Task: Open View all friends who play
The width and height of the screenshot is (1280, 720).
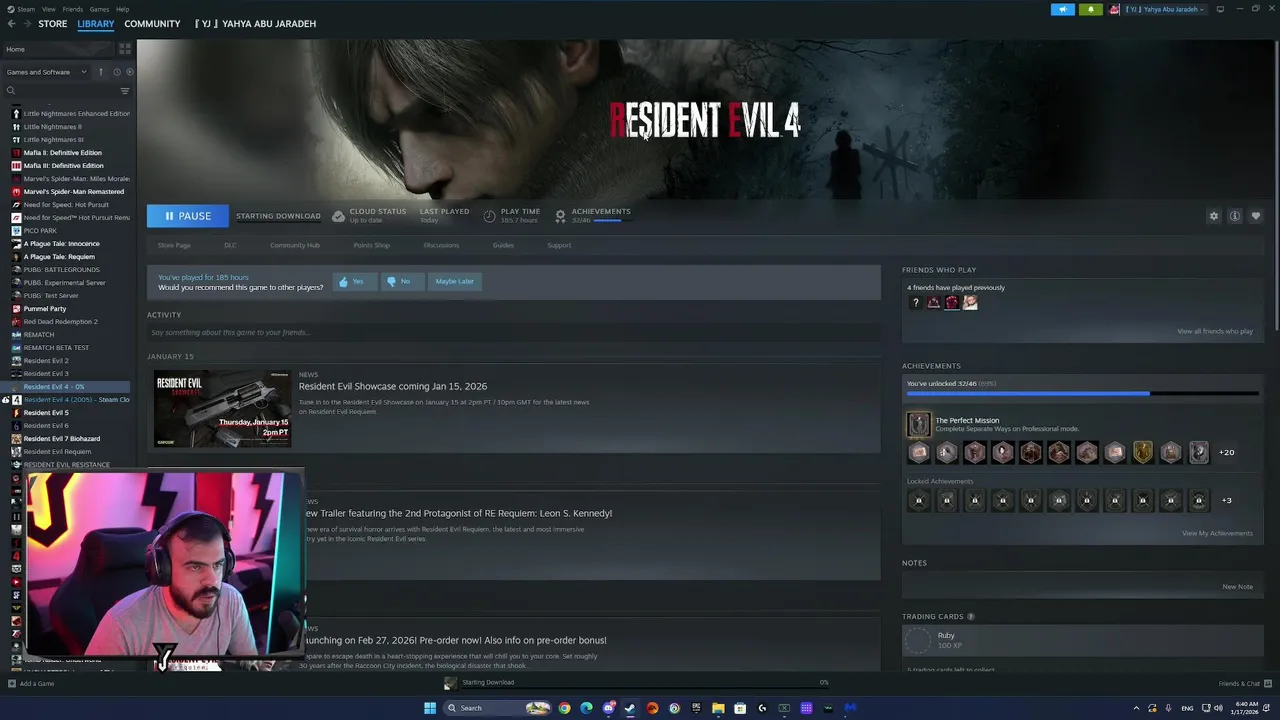Action: pos(1215,331)
